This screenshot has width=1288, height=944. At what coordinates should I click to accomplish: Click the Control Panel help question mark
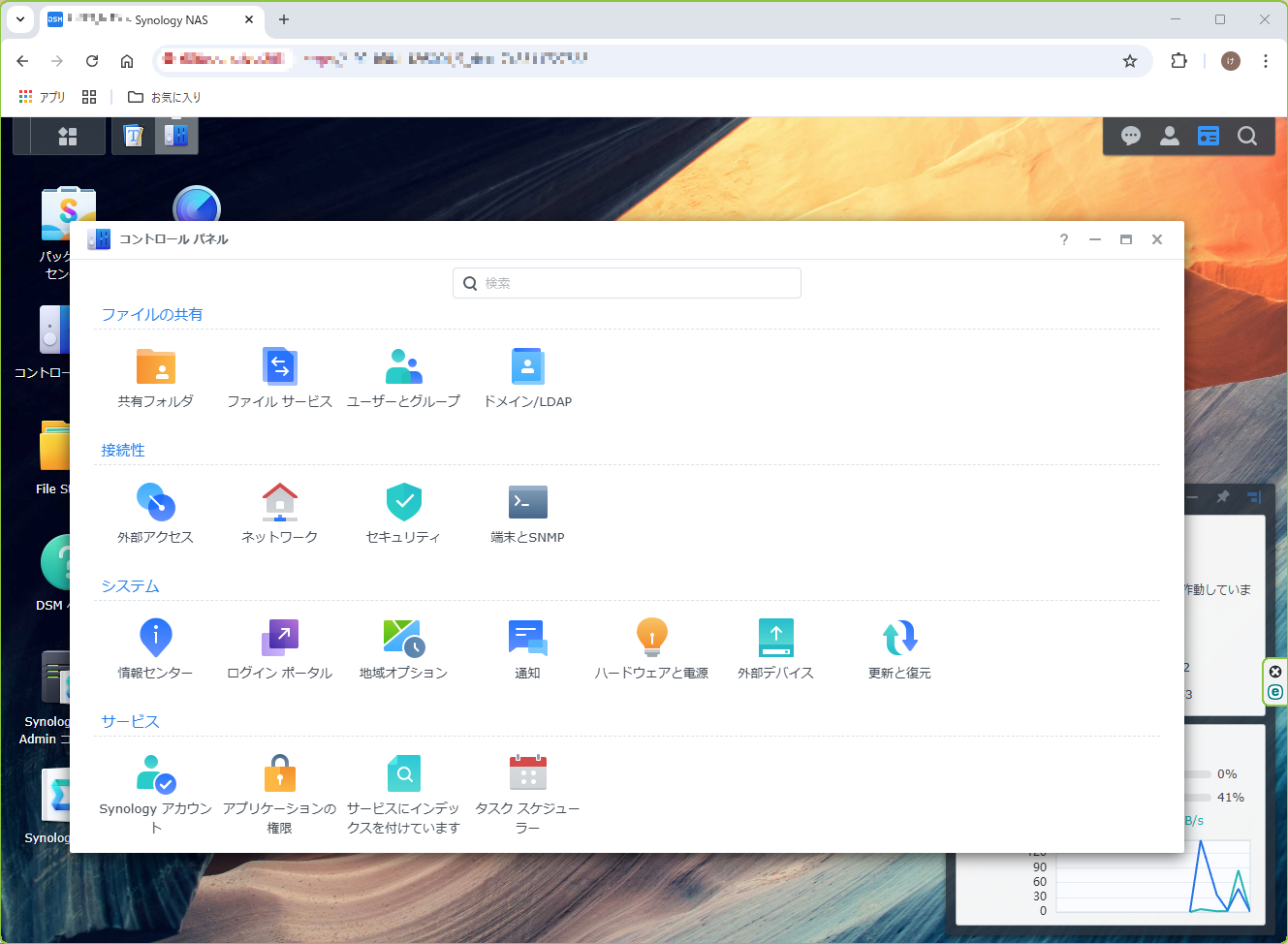click(x=1064, y=239)
